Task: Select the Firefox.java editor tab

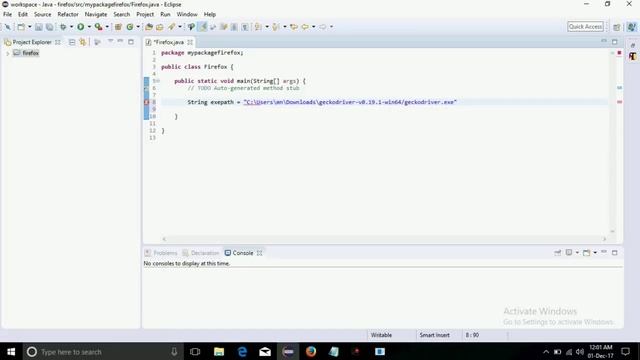Action: point(168,42)
